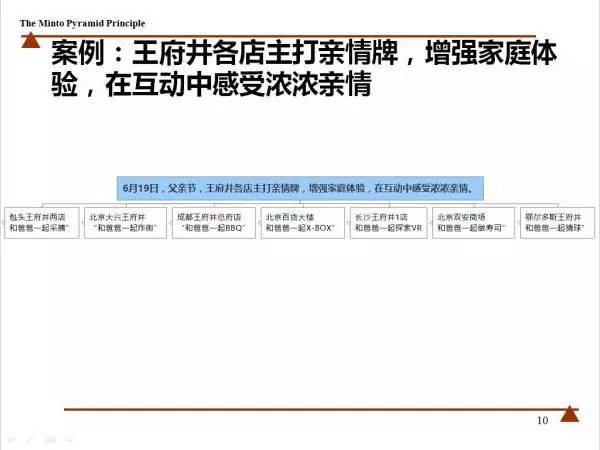600x450 pixels.
Task: Select the 北京双安商场 box
Action: pos(474,223)
